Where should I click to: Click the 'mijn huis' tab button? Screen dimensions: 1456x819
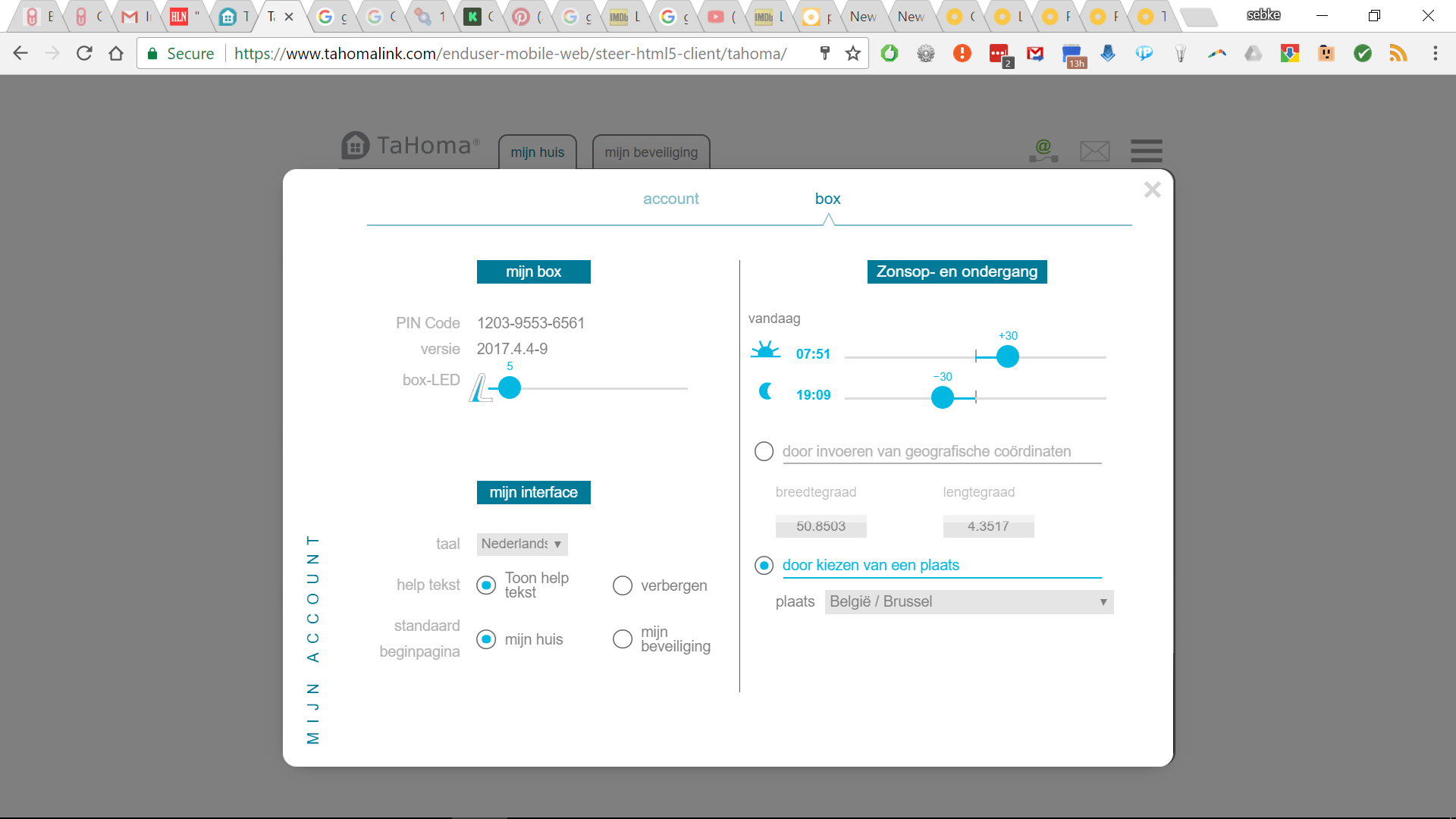[x=537, y=152]
